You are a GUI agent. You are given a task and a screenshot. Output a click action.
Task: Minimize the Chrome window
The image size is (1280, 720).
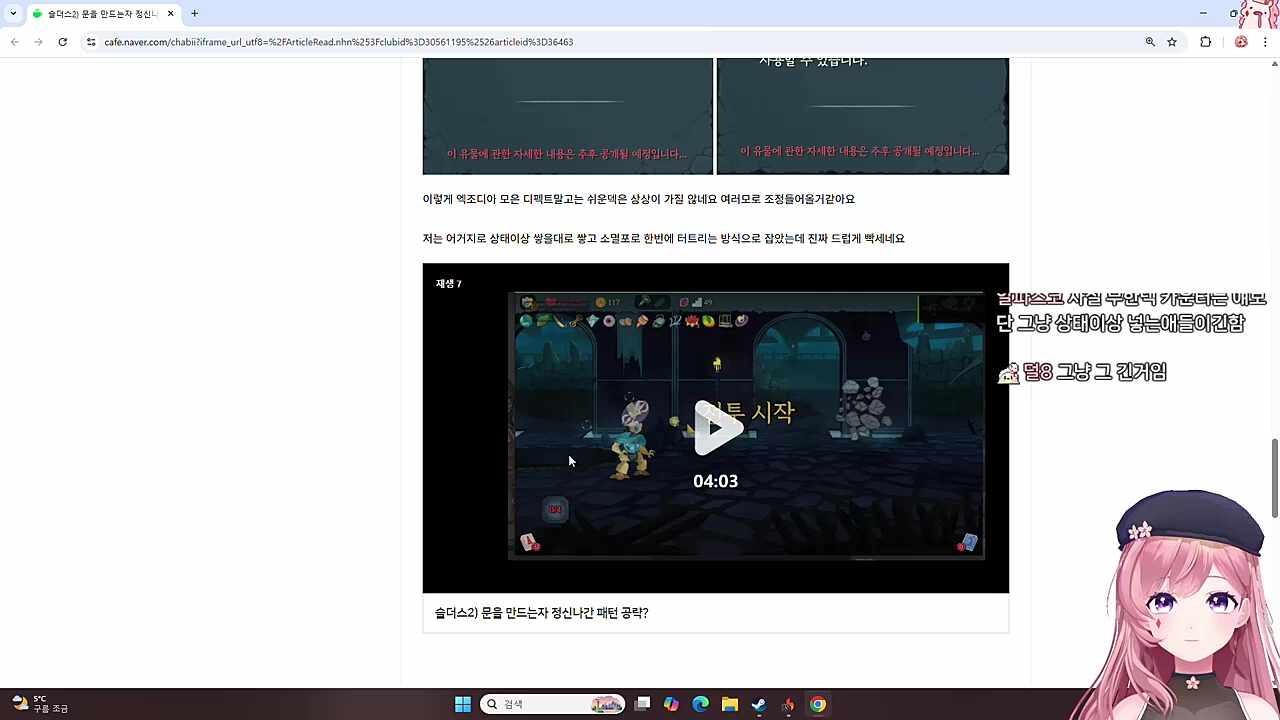coord(1203,13)
